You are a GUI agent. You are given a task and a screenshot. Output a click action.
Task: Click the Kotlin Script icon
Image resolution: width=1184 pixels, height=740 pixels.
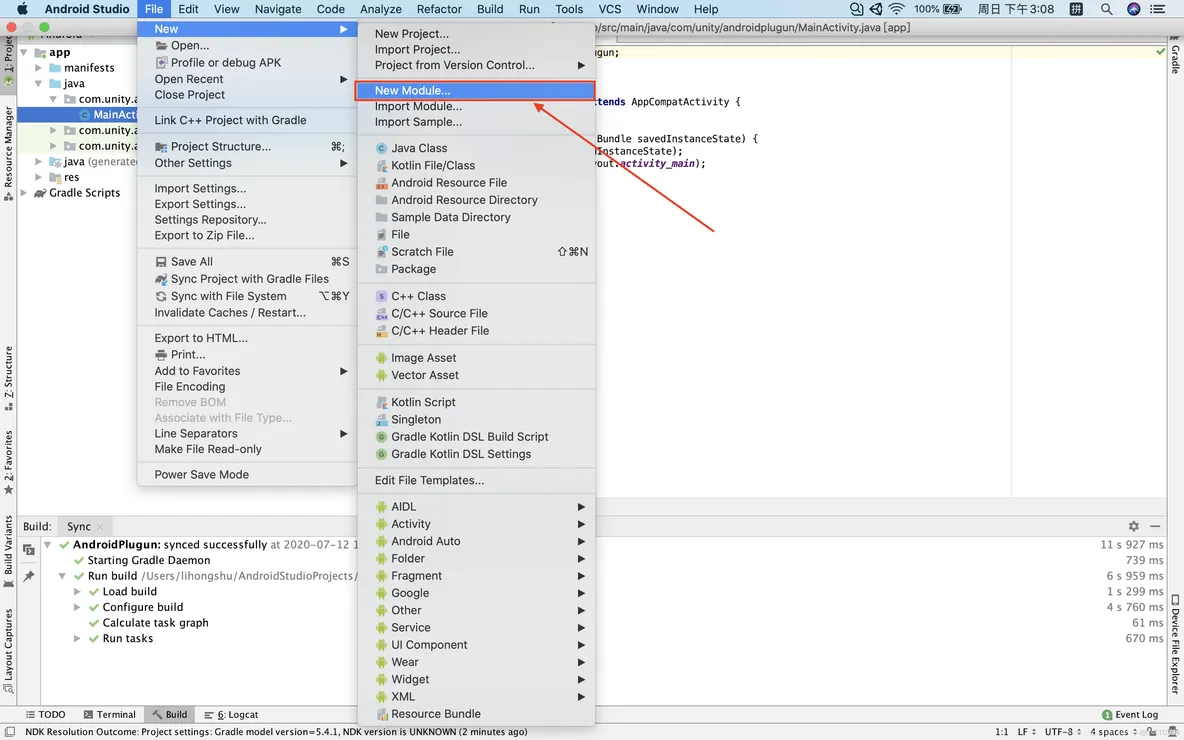point(381,402)
